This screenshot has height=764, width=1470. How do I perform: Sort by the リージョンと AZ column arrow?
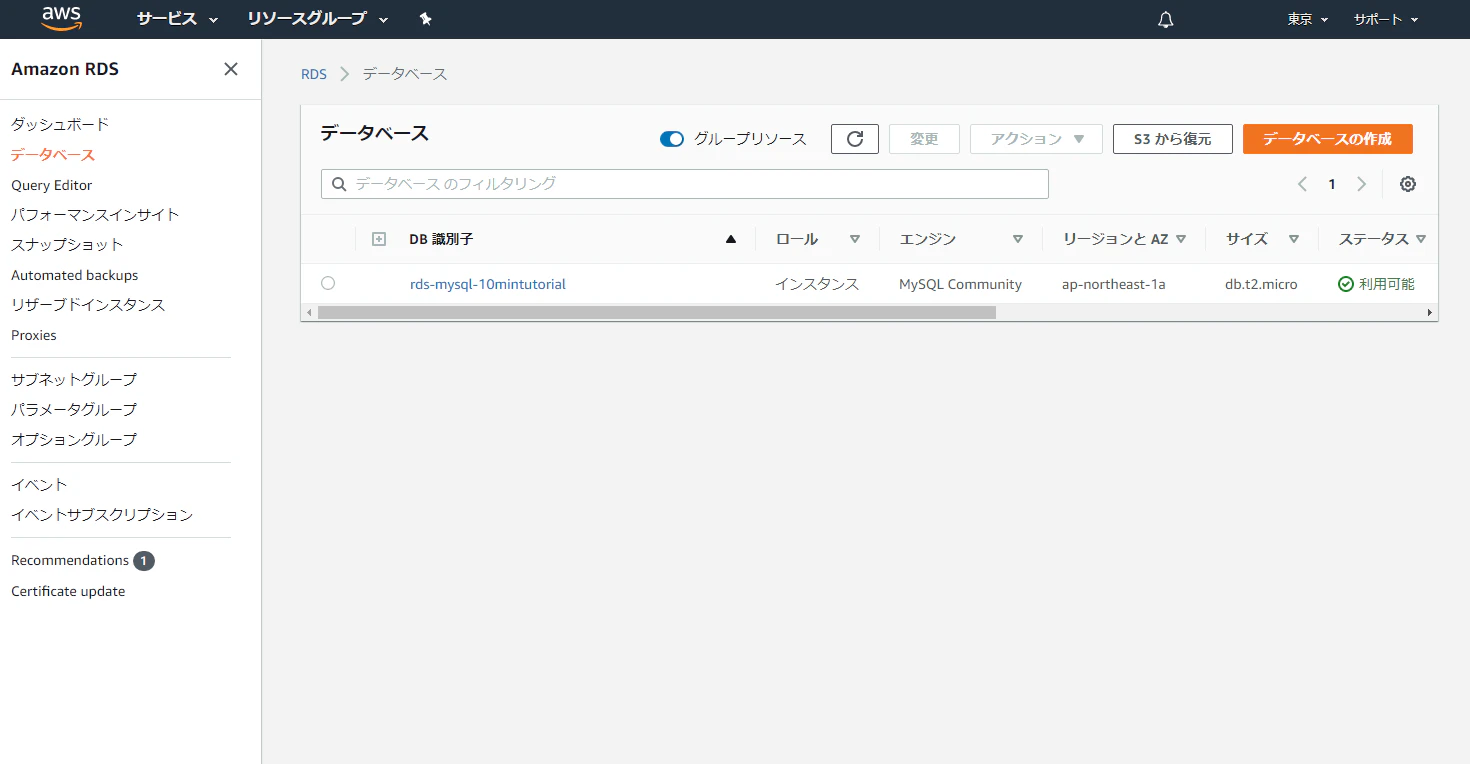pyautogui.click(x=1181, y=239)
